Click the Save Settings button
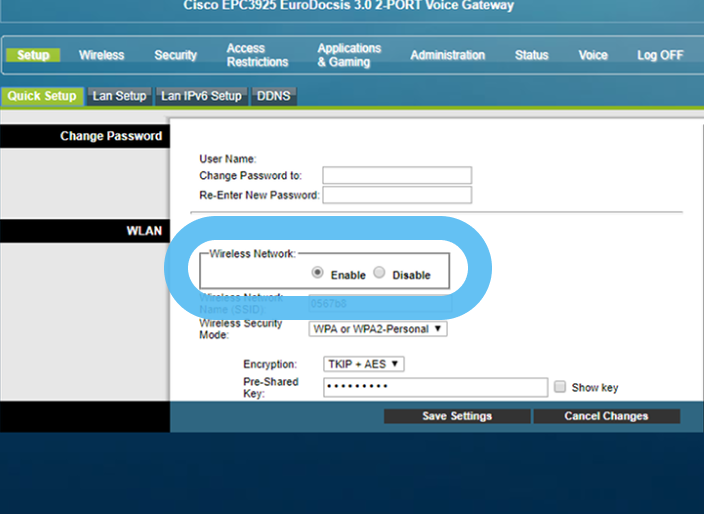Image resolution: width=704 pixels, height=514 pixels. tap(456, 416)
